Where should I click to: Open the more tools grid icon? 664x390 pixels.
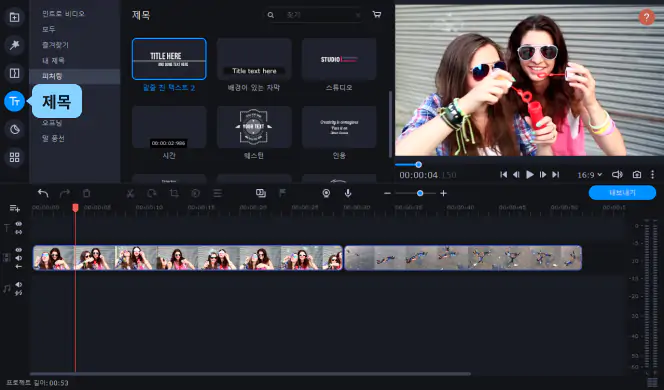tap(14, 158)
